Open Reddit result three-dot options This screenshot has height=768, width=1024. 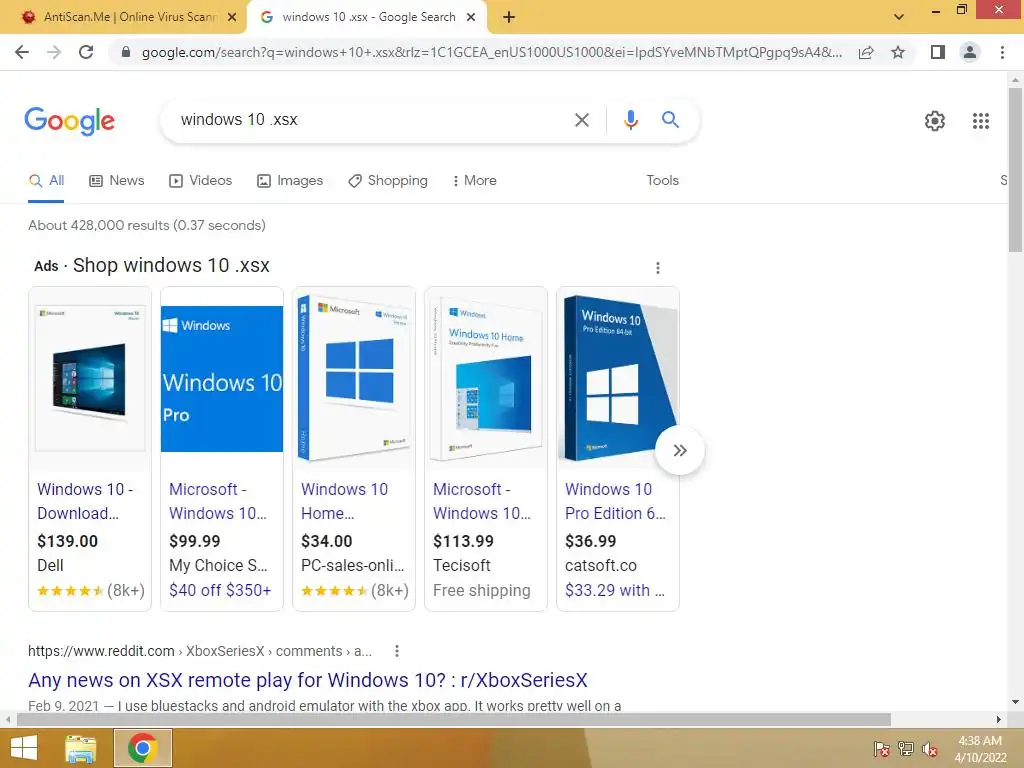396,651
